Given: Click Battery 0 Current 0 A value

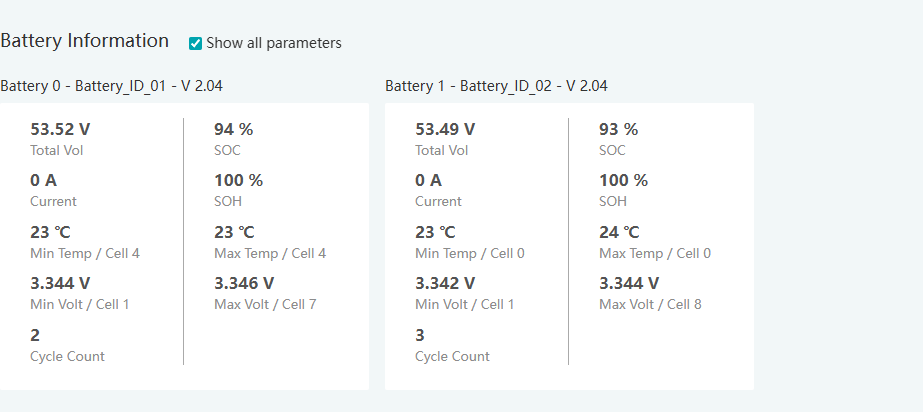Looking at the screenshot, I should pos(43,181).
